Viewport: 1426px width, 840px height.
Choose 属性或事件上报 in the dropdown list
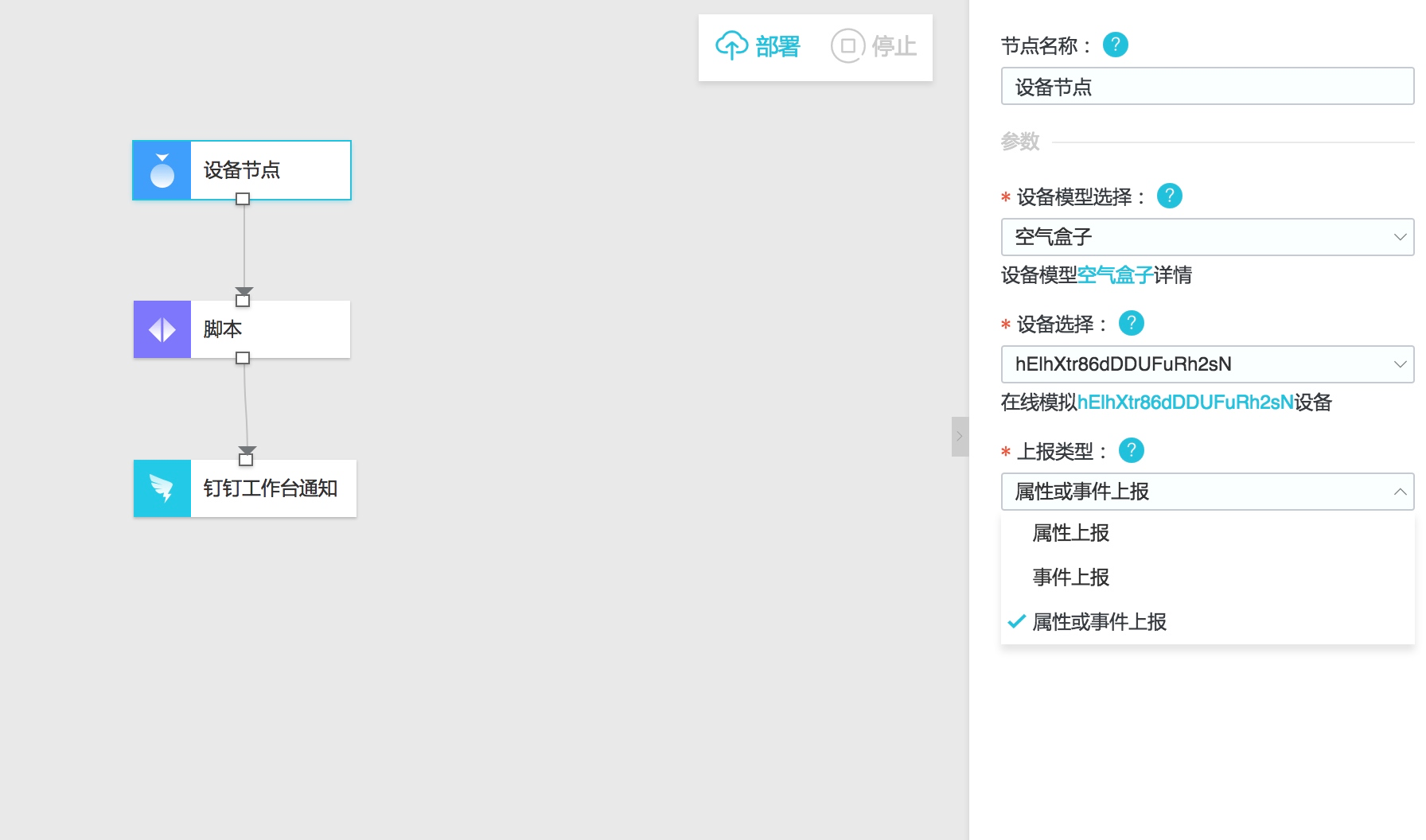coord(1207,622)
